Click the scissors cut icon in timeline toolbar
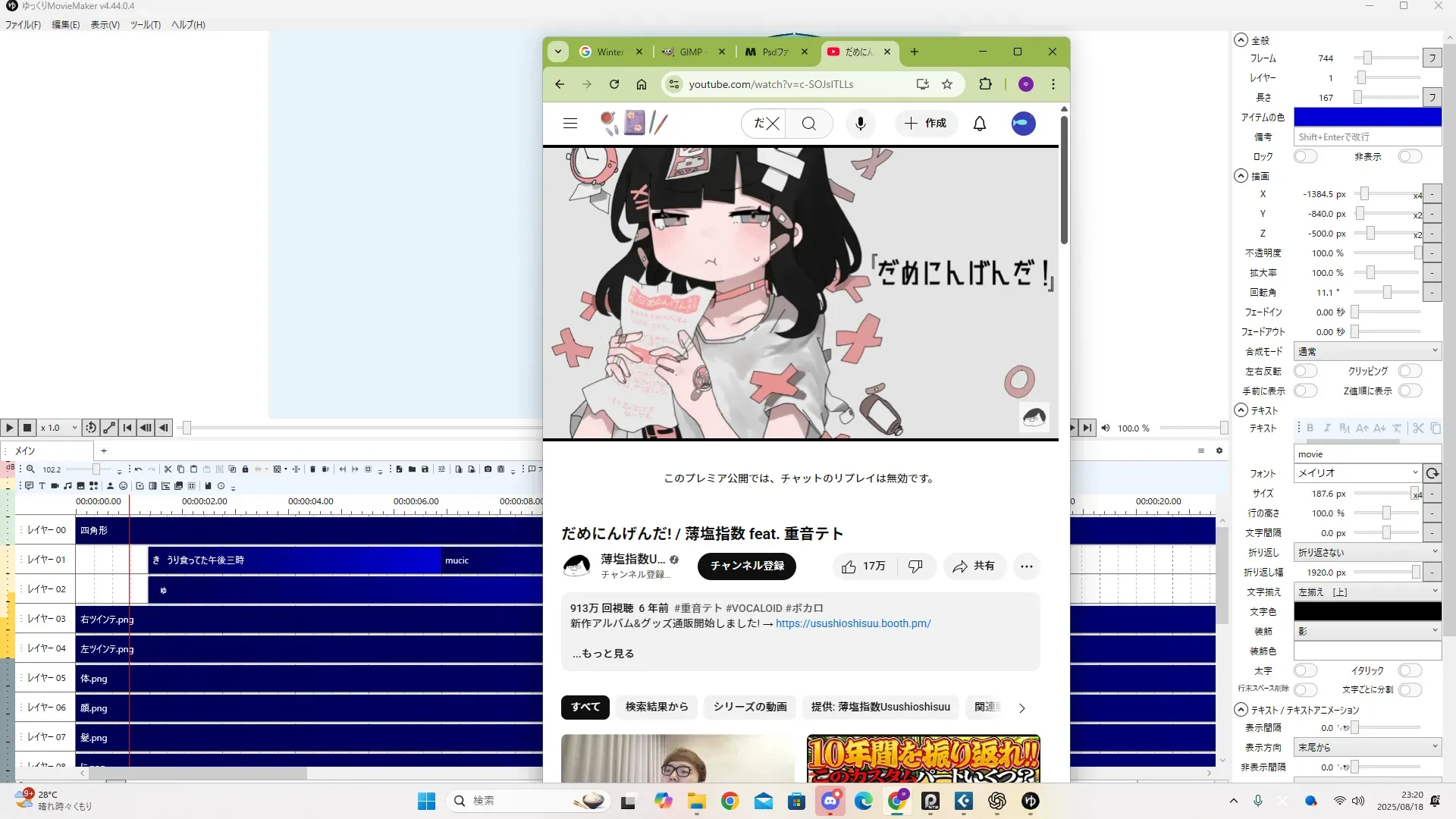The width and height of the screenshot is (1456, 819). click(168, 469)
